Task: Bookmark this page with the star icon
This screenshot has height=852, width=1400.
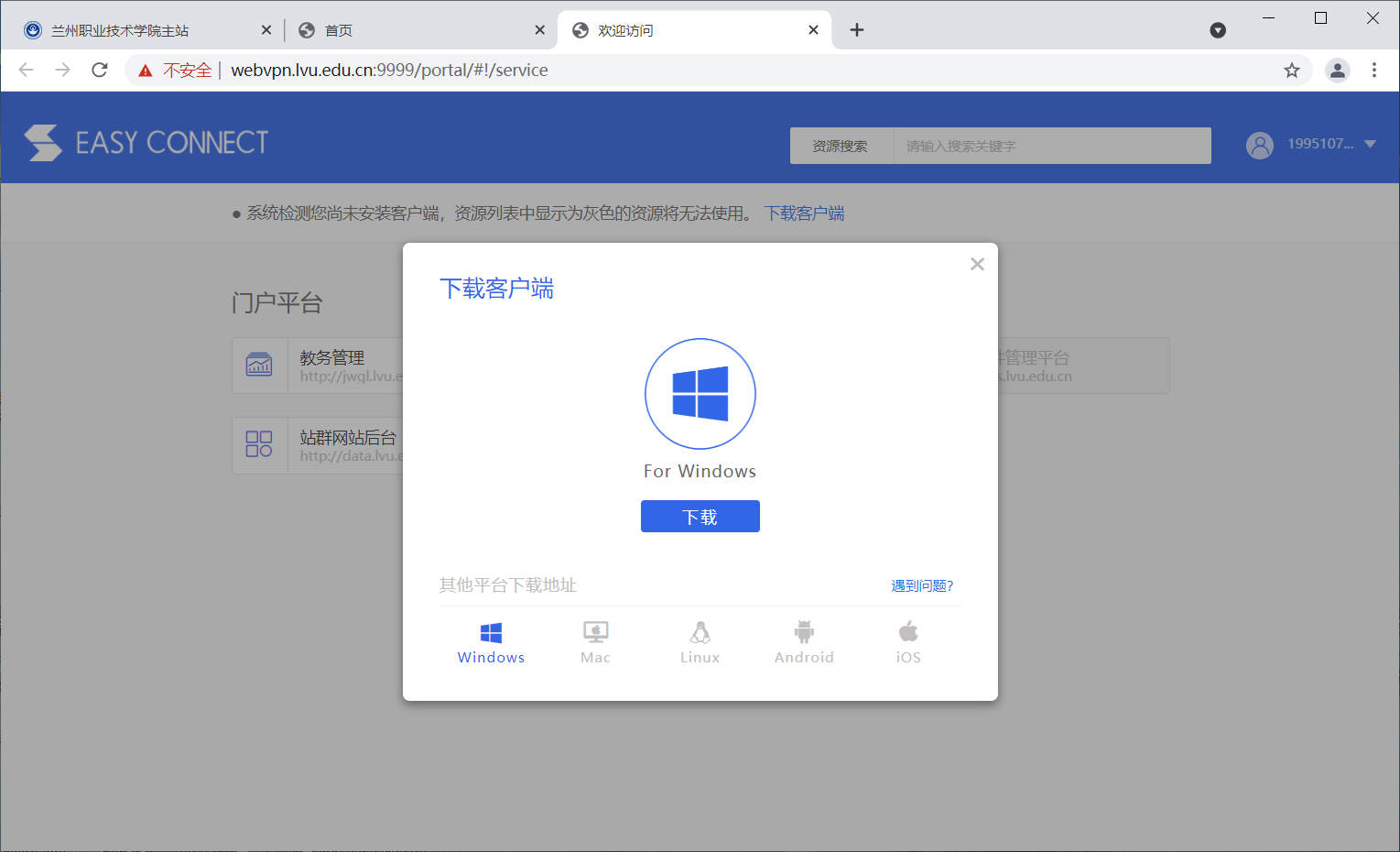Action: (1292, 71)
